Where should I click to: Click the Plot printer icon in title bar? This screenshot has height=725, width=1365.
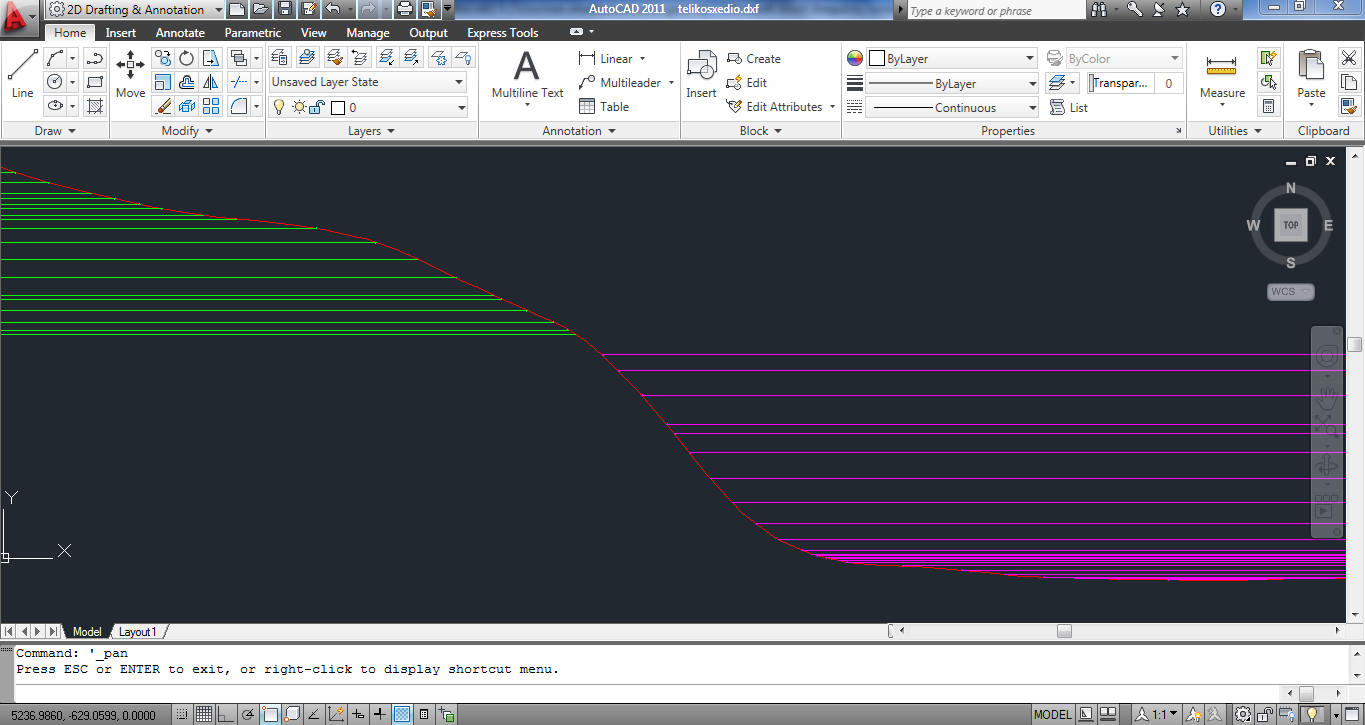tap(404, 9)
